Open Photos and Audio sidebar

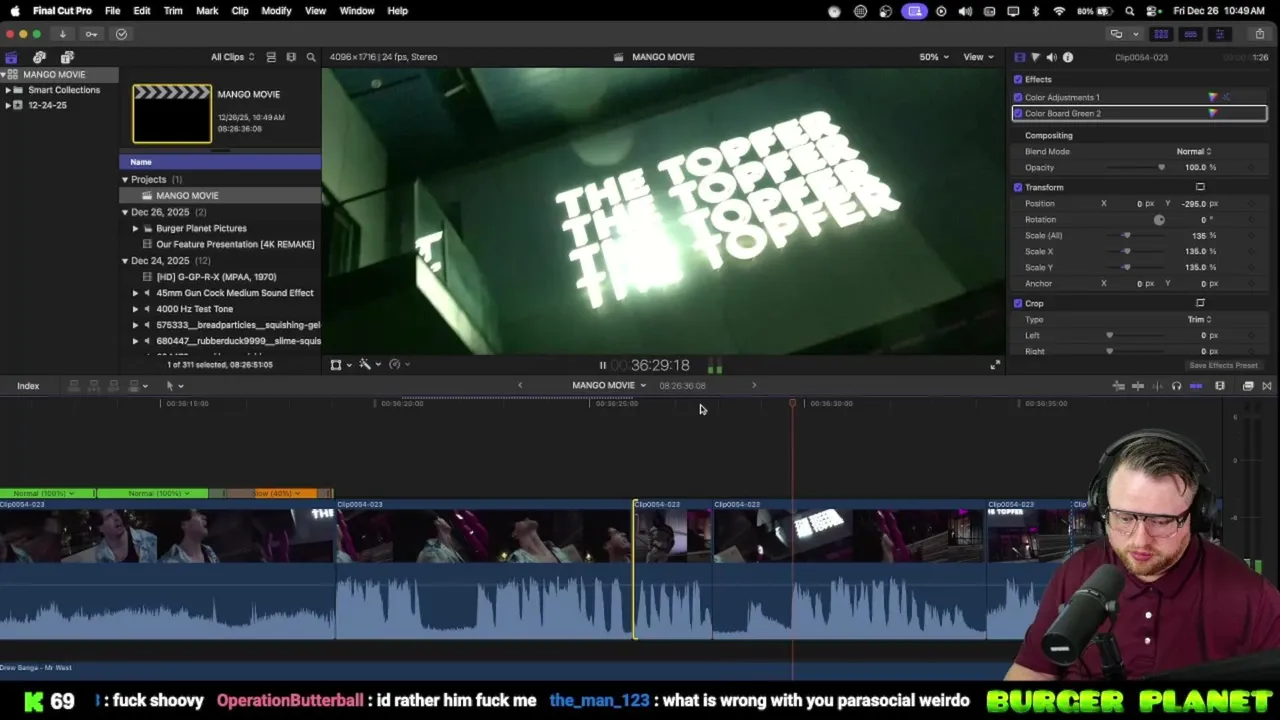tap(39, 57)
